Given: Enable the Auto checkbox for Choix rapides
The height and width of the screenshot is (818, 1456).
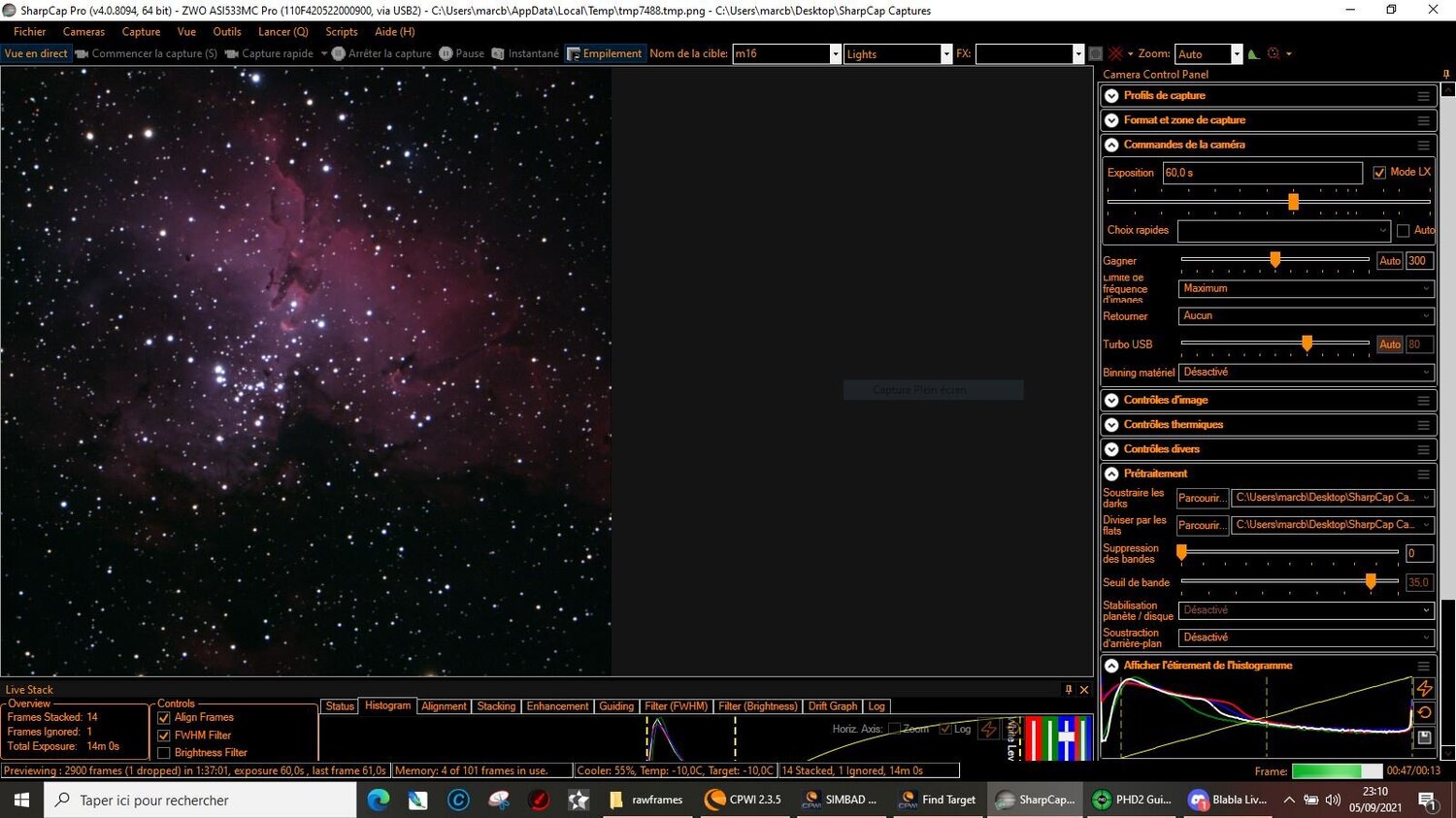Looking at the screenshot, I should click(1403, 231).
